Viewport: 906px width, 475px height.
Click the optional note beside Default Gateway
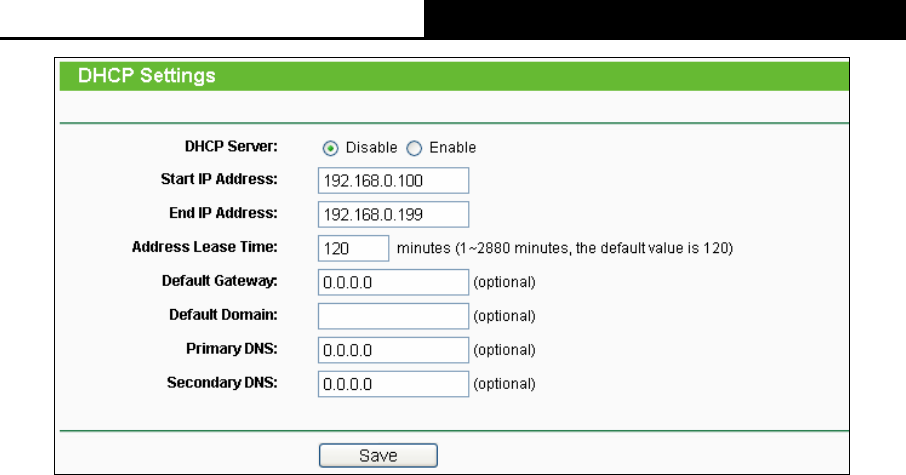(x=504, y=282)
